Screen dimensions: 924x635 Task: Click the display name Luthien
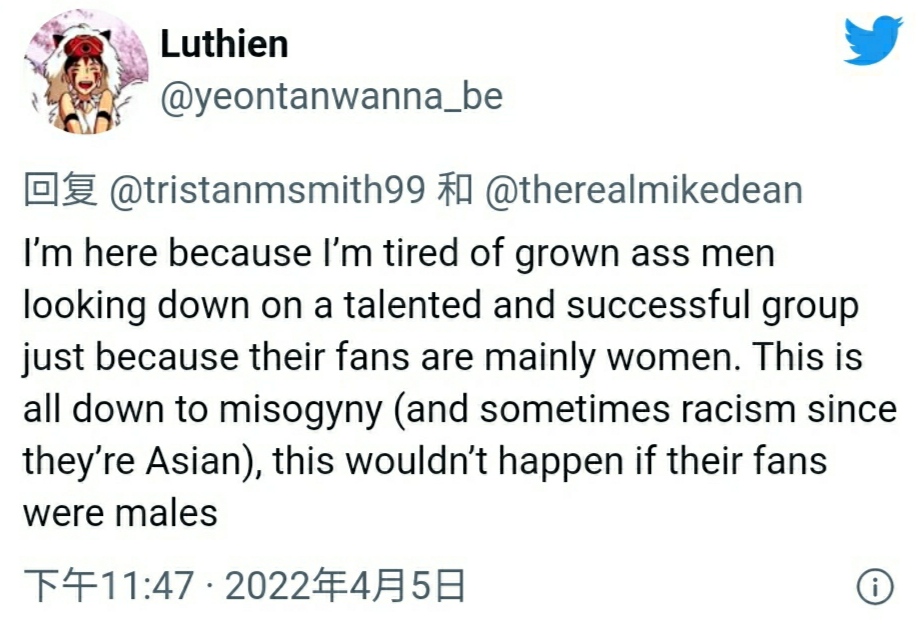[x=225, y=44]
